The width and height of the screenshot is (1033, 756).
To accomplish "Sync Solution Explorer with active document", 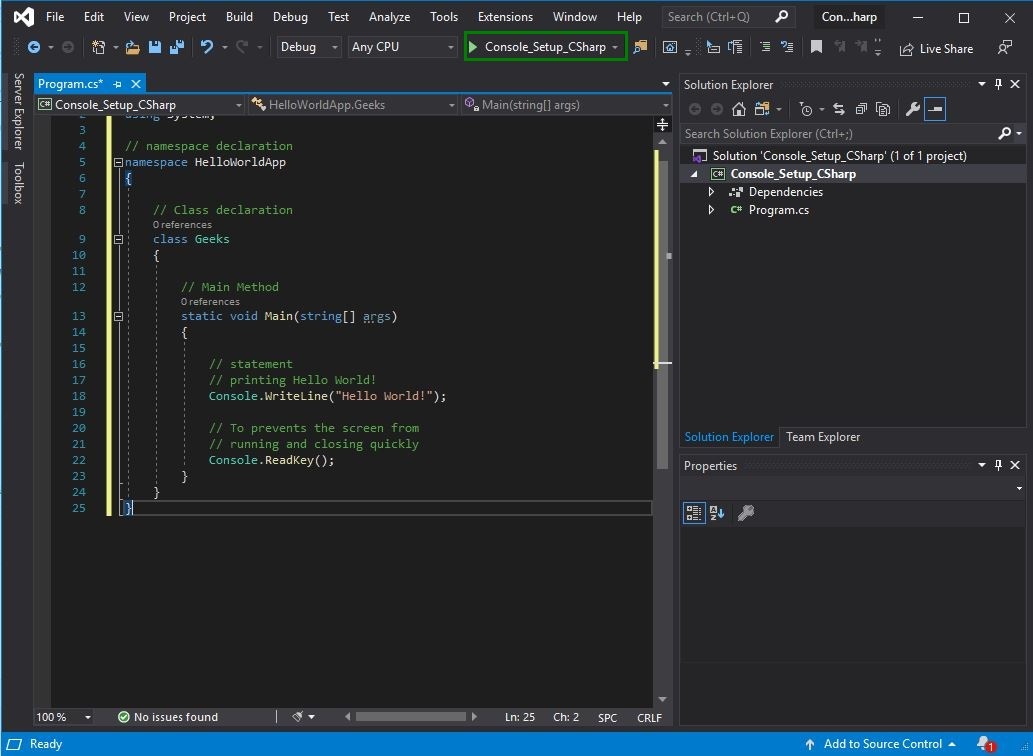I will pyautogui.click(x=839, y=109).
